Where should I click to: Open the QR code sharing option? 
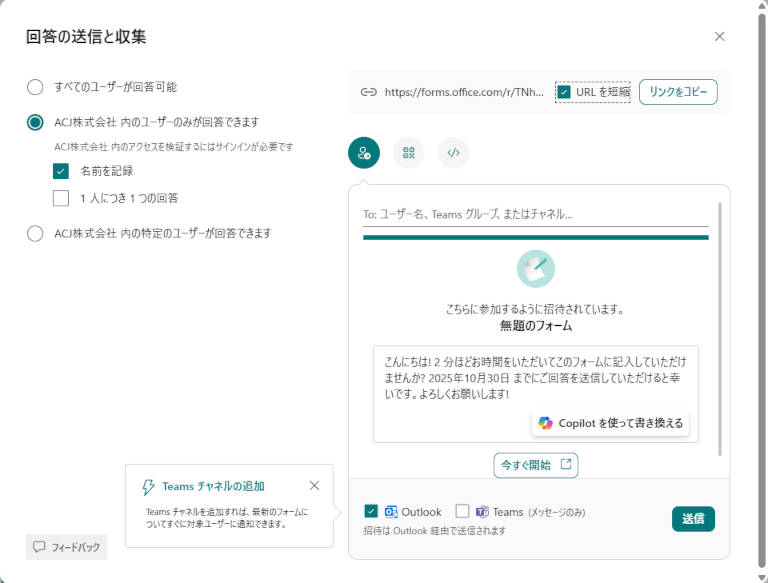click(x=408, y=153)
